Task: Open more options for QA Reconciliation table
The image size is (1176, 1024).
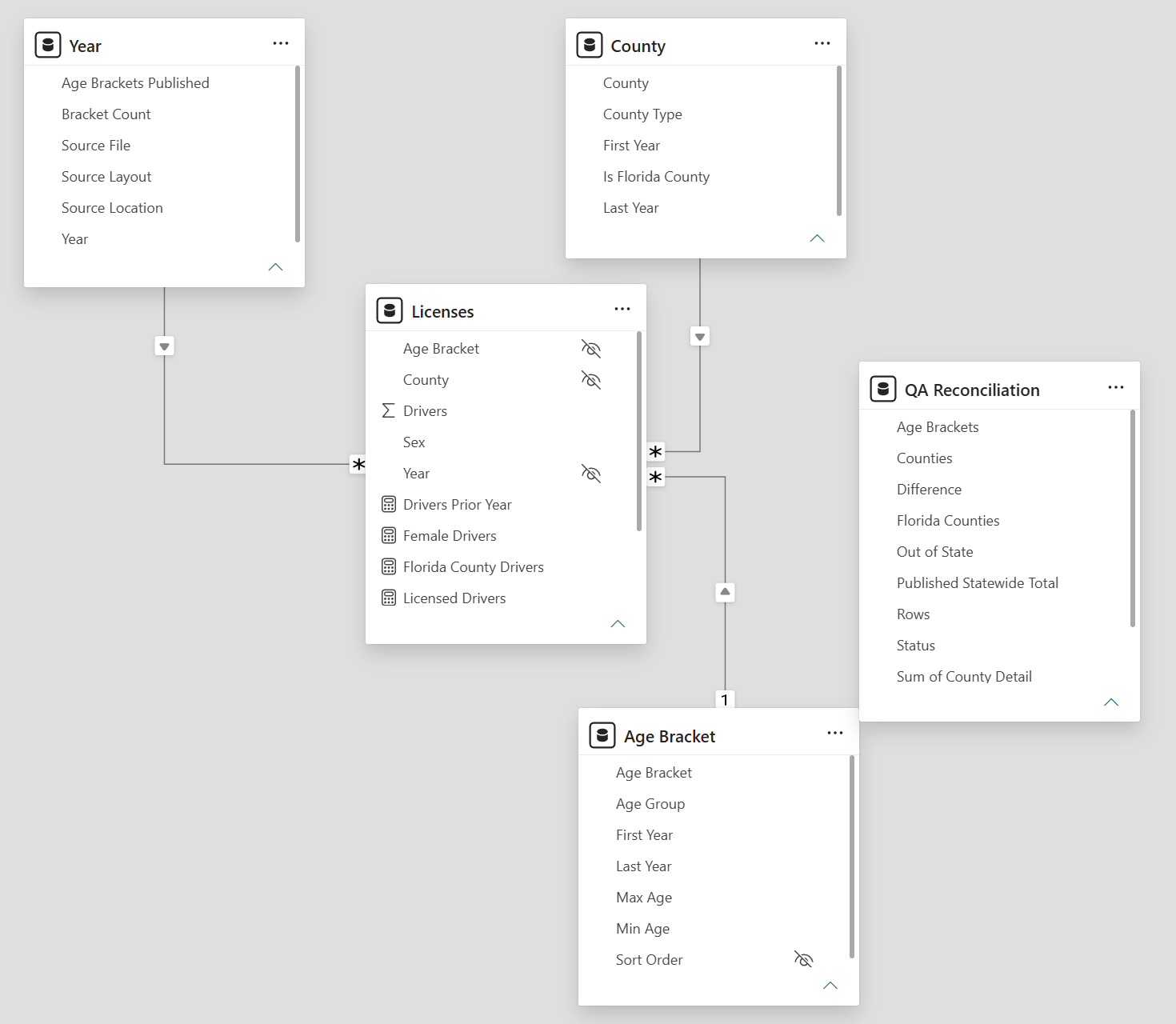Action: click(1116, 387)
